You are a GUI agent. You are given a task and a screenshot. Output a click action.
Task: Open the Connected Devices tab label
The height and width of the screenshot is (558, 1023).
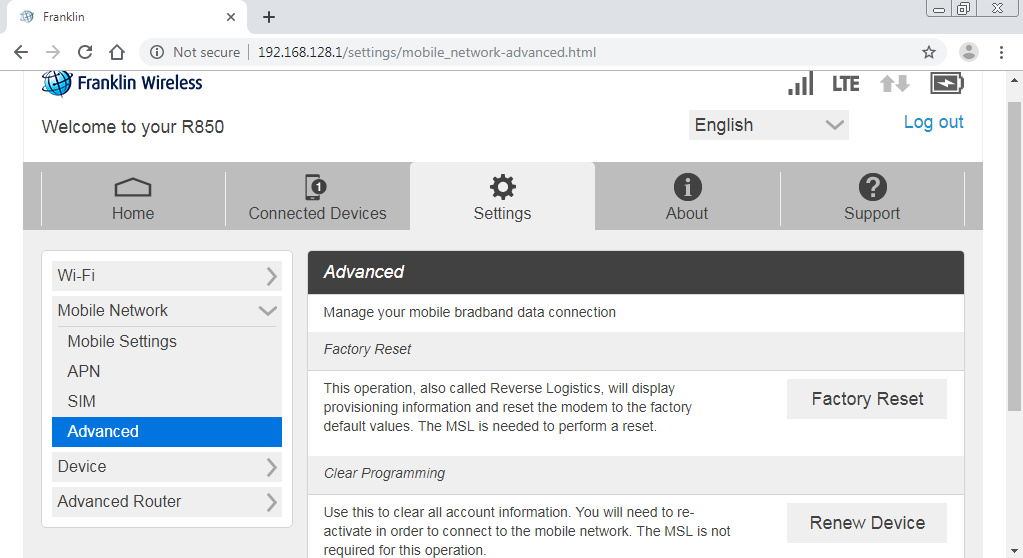tap(317, 213)
